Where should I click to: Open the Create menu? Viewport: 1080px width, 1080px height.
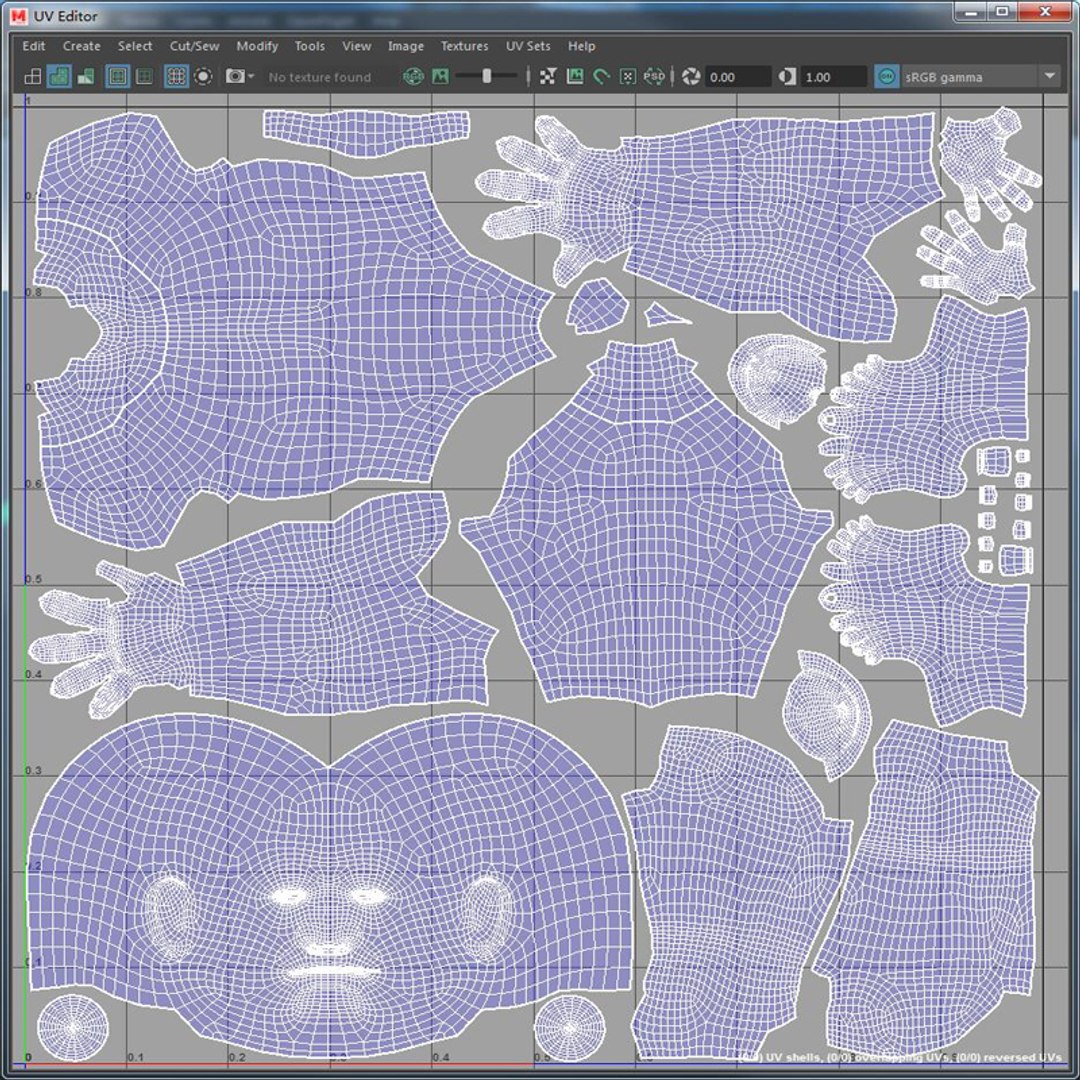click(81, 46)
